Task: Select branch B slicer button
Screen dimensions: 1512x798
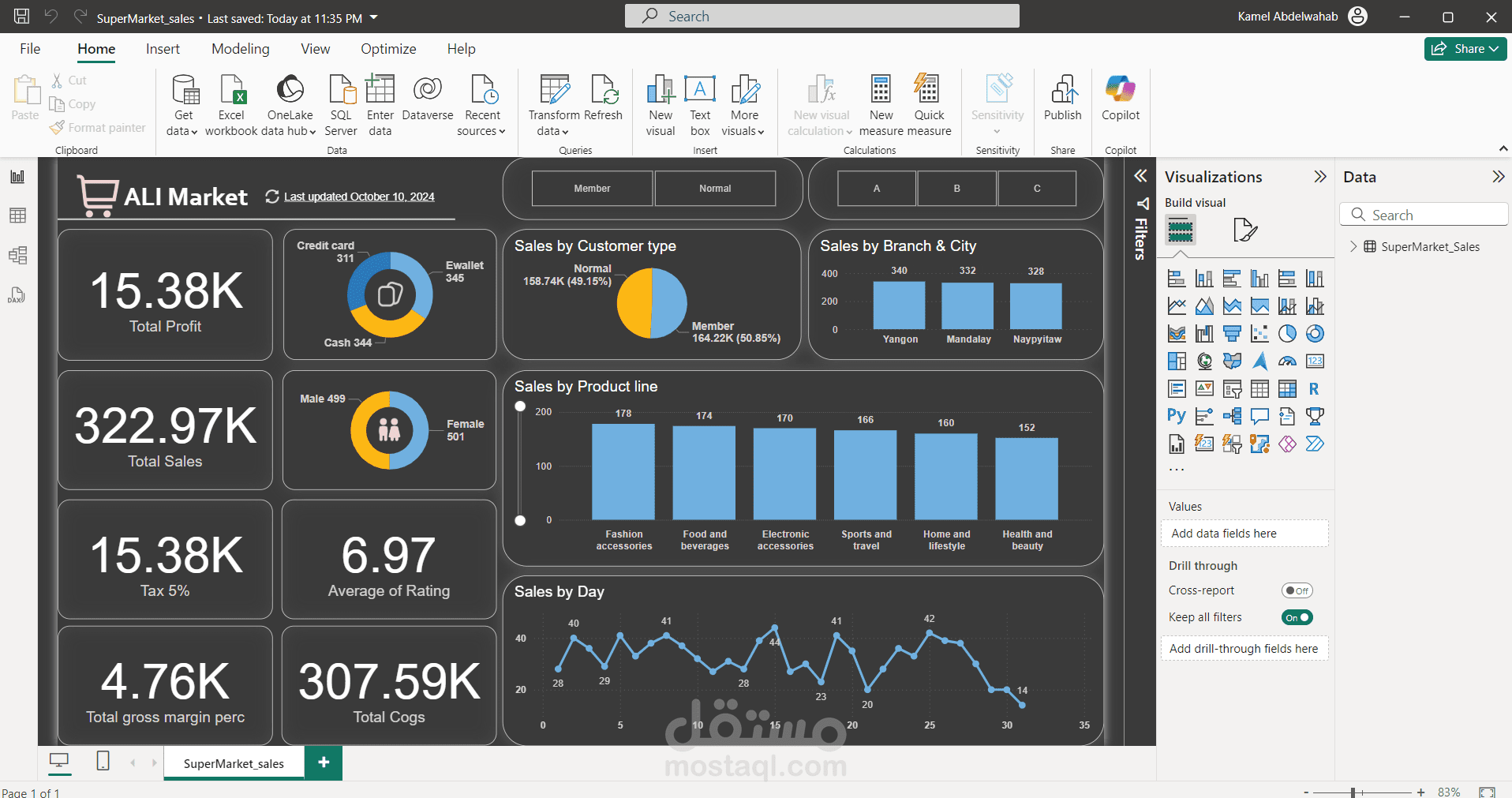Action: [x=957, y=189]
